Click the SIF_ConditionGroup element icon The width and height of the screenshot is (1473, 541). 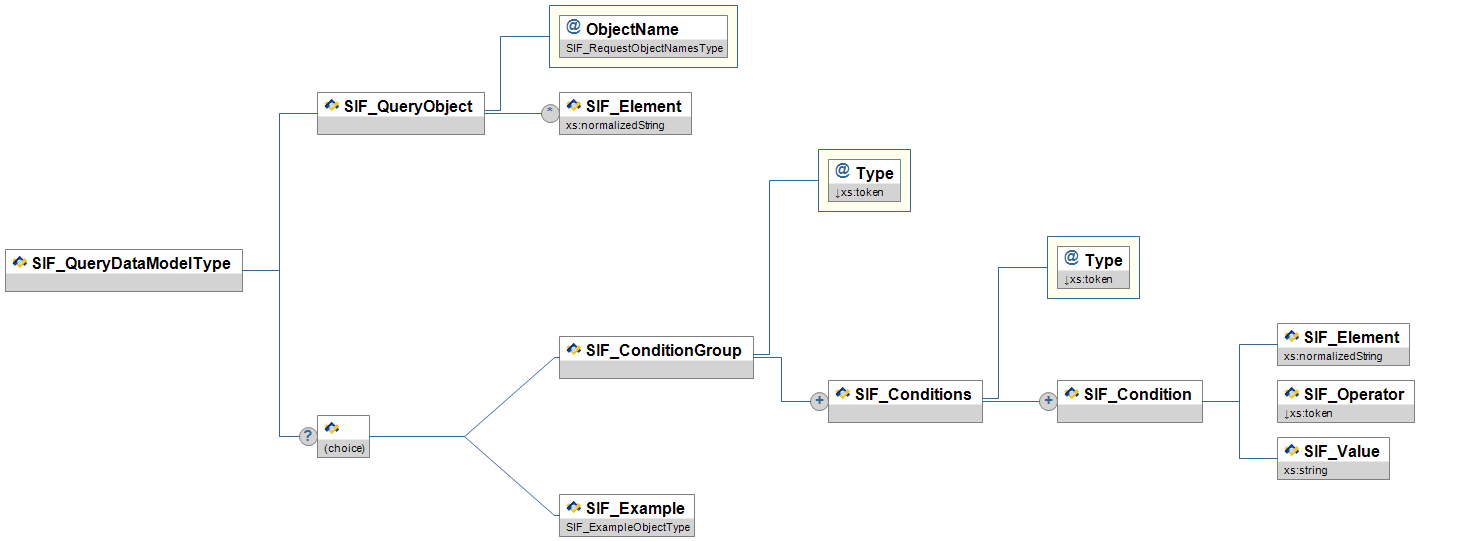tap(574, 349)
